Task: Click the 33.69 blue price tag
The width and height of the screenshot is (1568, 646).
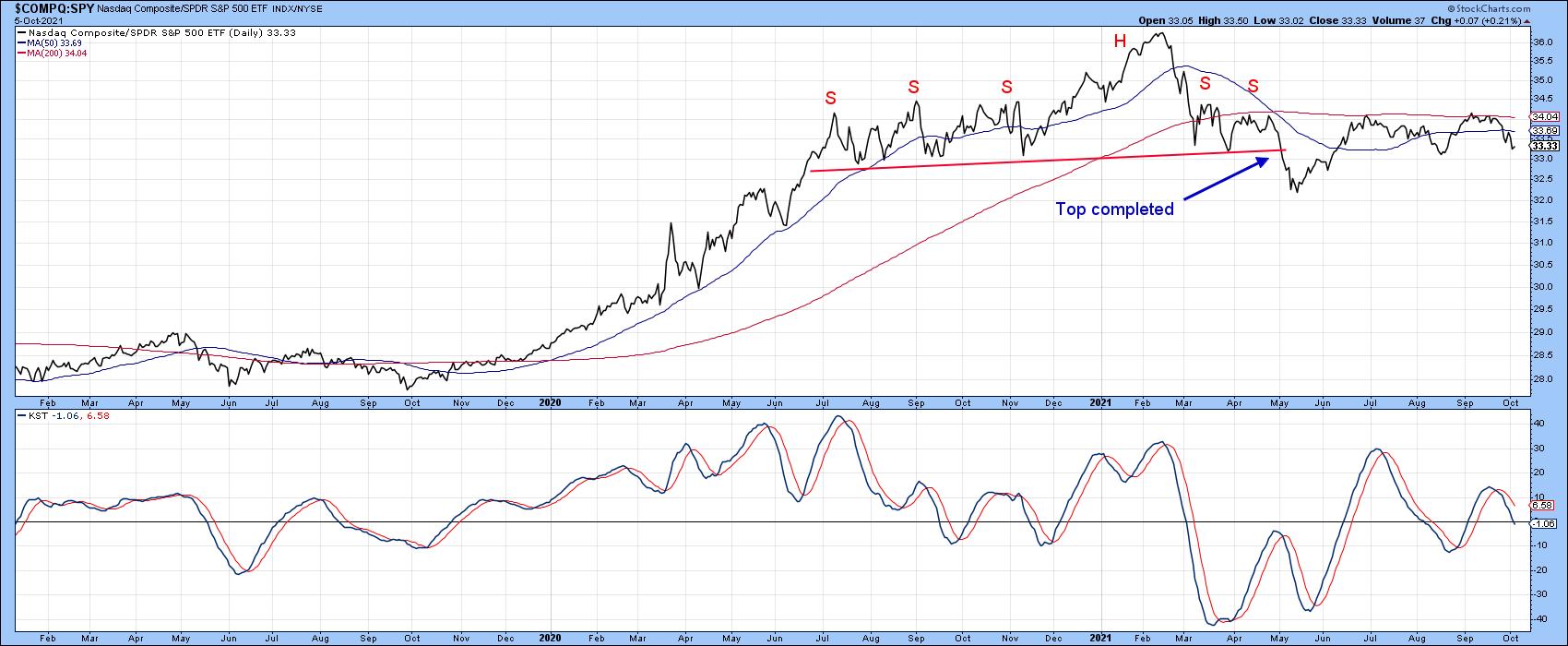Action: 1543,130
